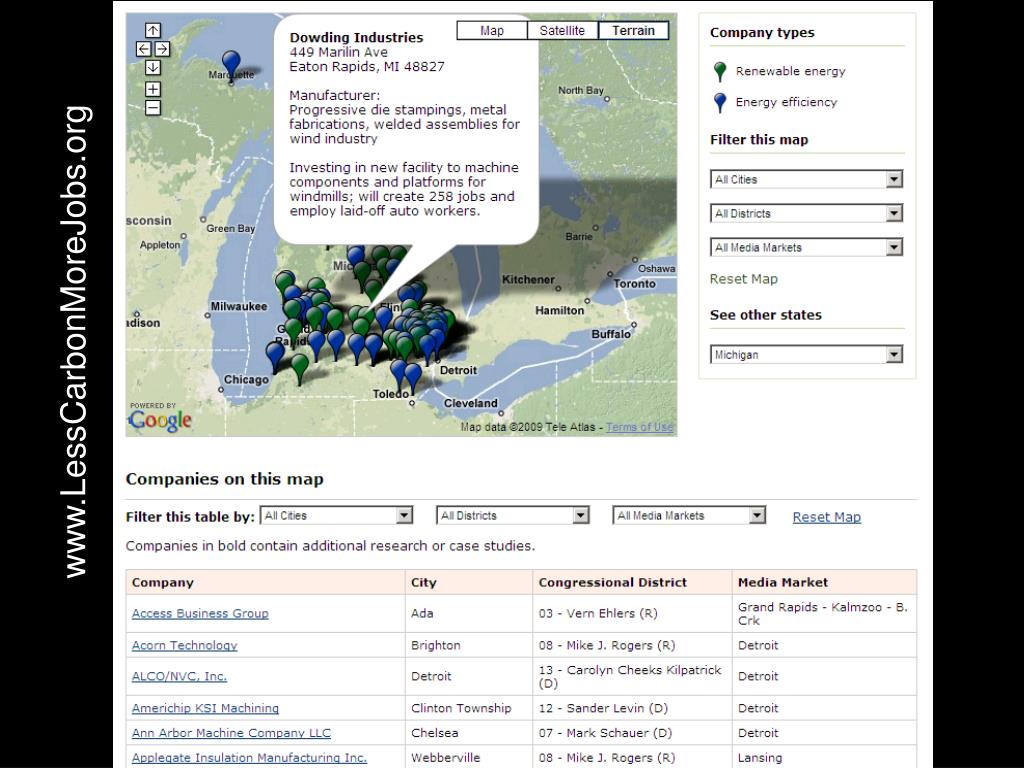Open Access Business Group company link
The image size is (1024, 768).
point(200,613)
